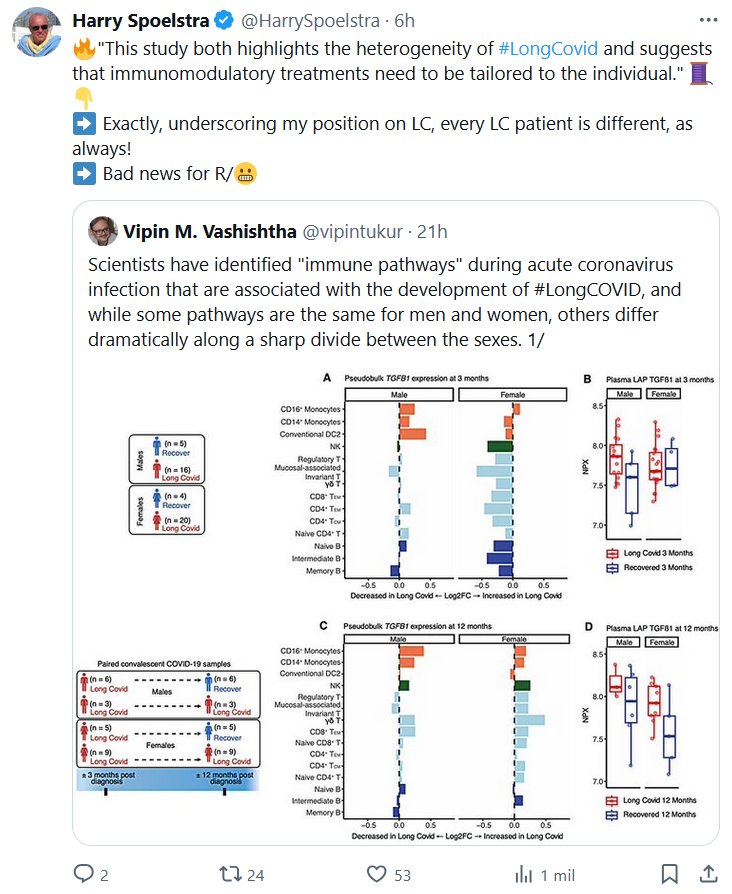The image size is (732, 894).
Task: Open Harry Spoelstra's profile picture
Action: (37, 36)
